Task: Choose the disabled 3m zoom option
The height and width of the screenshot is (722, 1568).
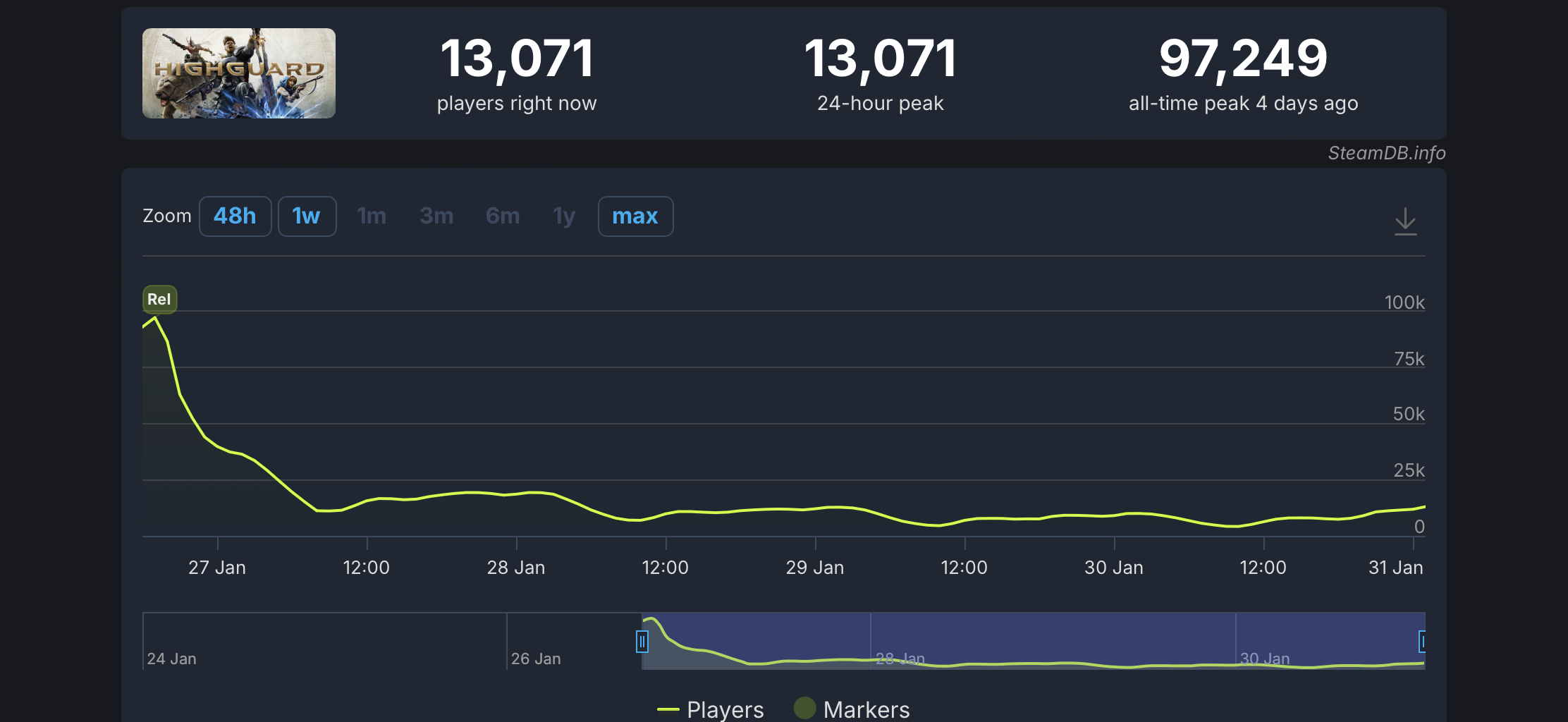Action: point(436,216)
